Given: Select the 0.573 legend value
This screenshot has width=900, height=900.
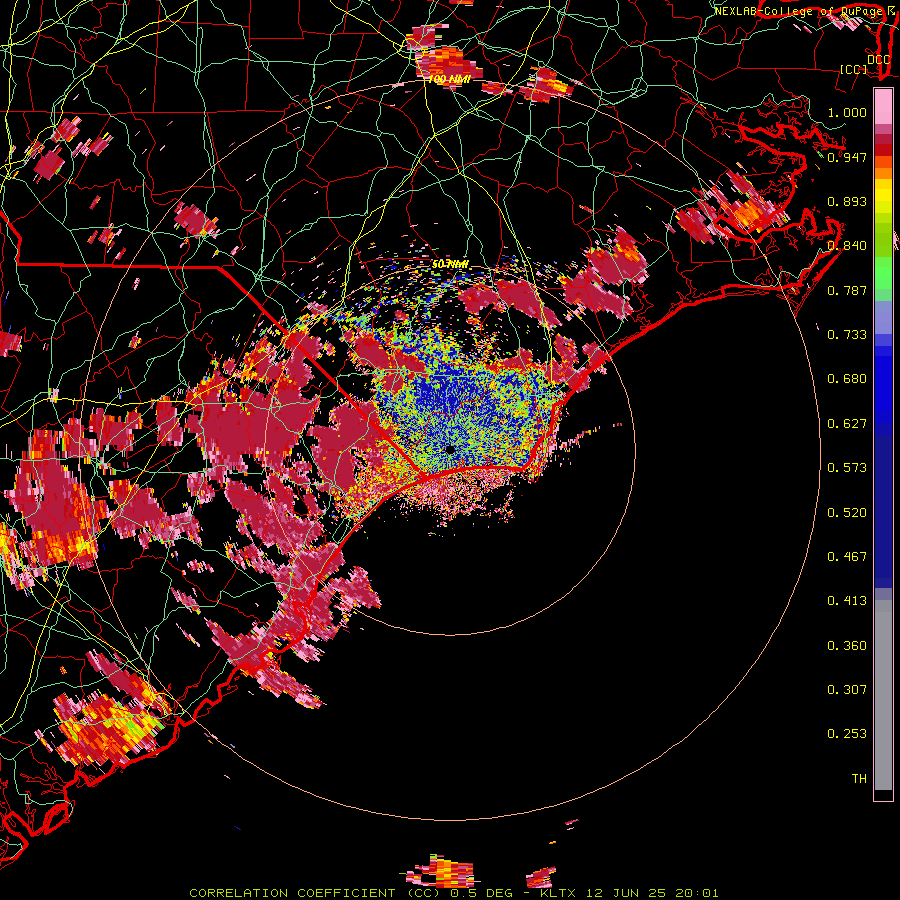Looking at the screenshot, I should tap(847, 468).
